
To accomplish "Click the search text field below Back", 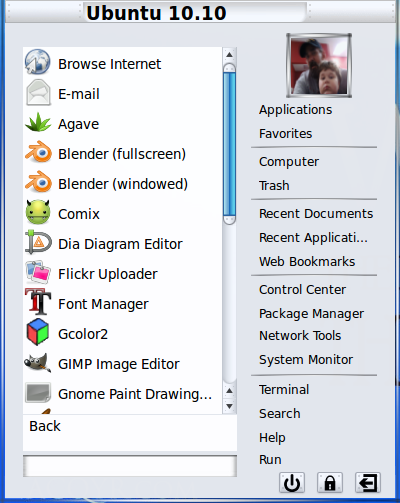I will 130,466.
